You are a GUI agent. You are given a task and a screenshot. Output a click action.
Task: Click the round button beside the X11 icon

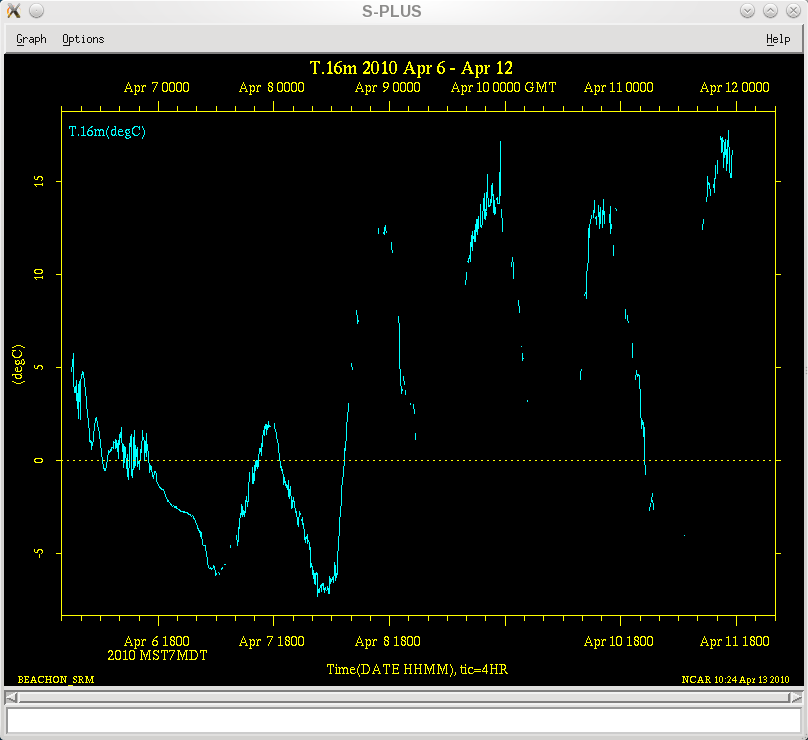click(36, 11)
